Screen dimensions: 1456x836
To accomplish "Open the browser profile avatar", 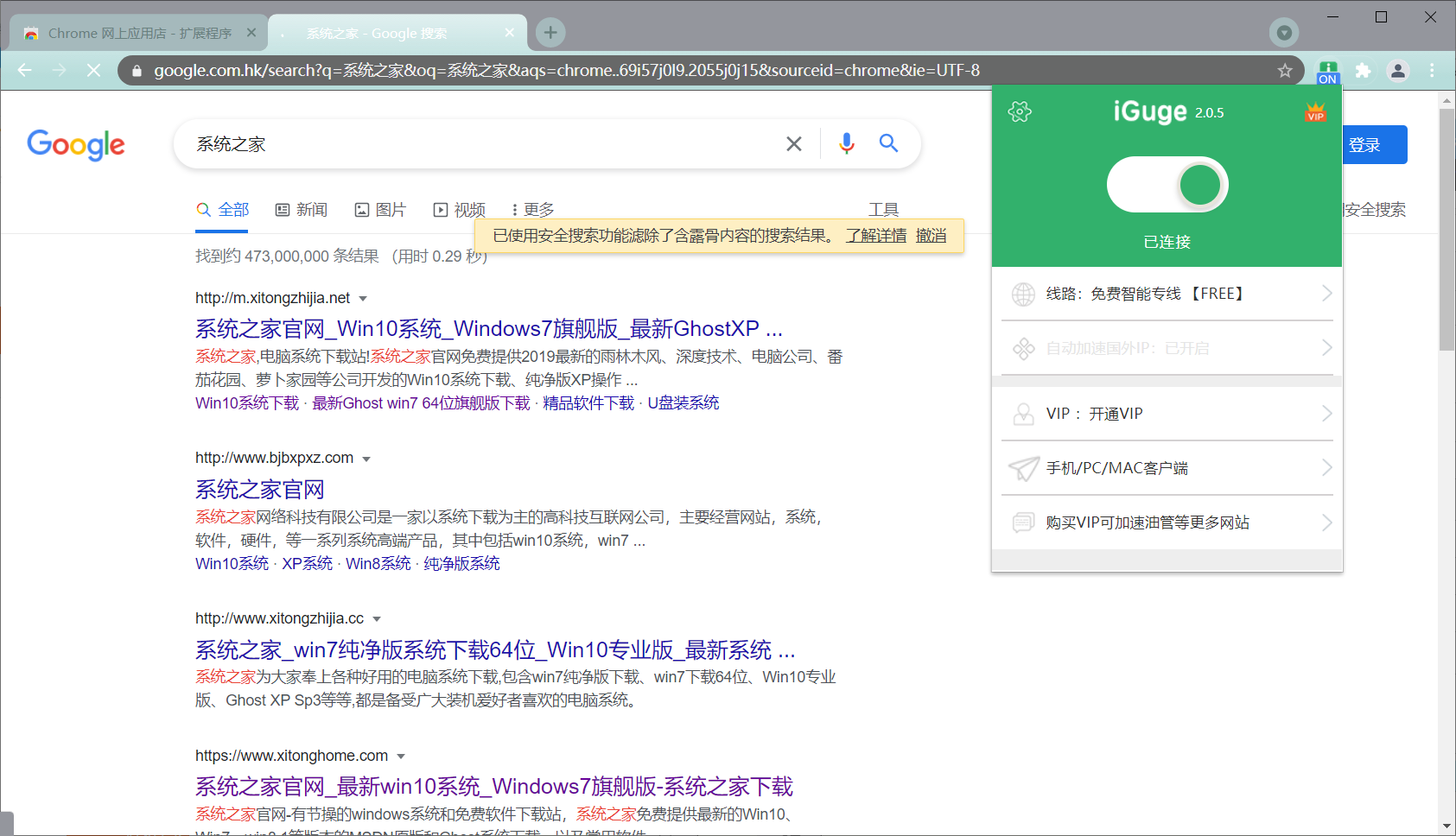I will click(1398, 71).
